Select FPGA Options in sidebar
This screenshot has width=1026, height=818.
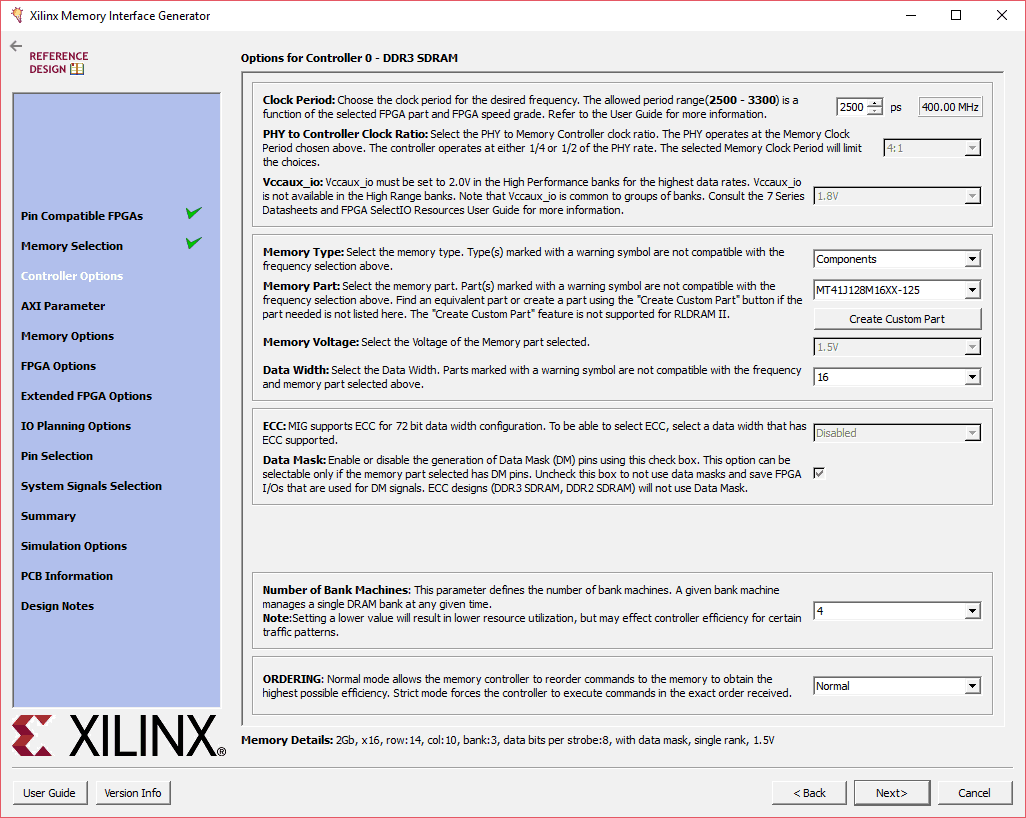(x=59, y=366)
